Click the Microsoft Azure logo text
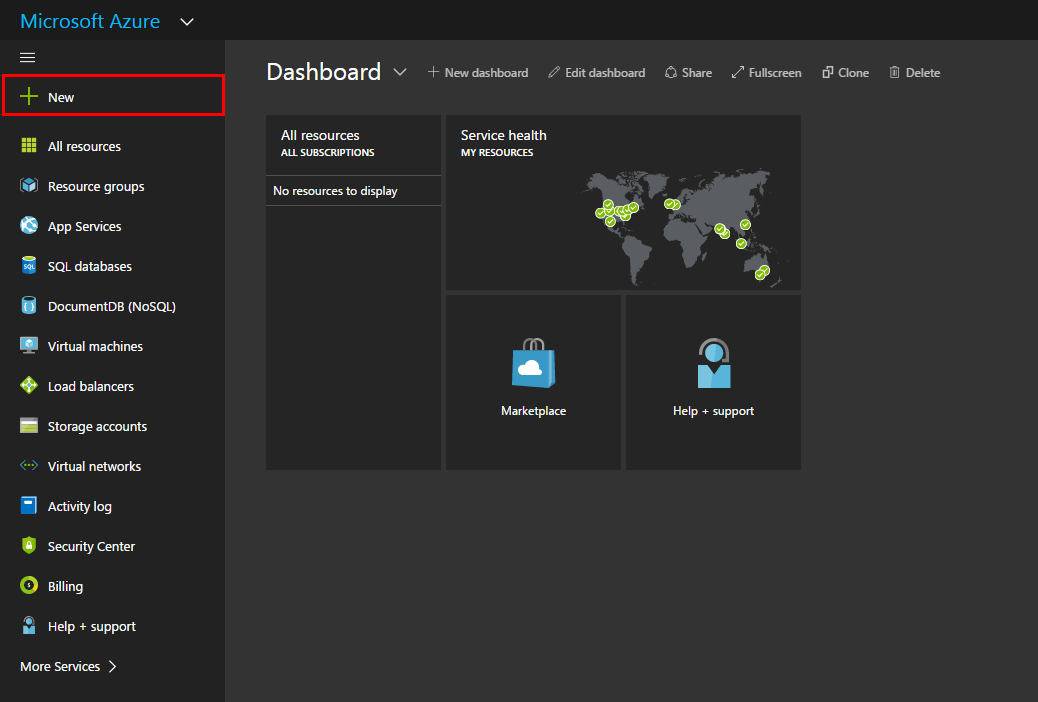 (90, 21)
